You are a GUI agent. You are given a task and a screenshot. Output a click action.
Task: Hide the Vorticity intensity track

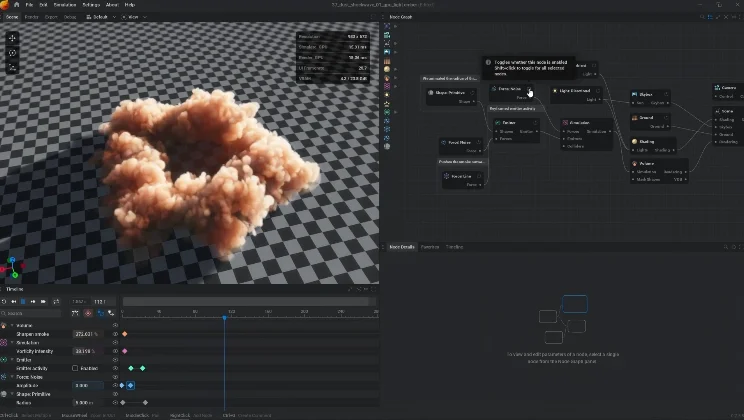point(115,351)
